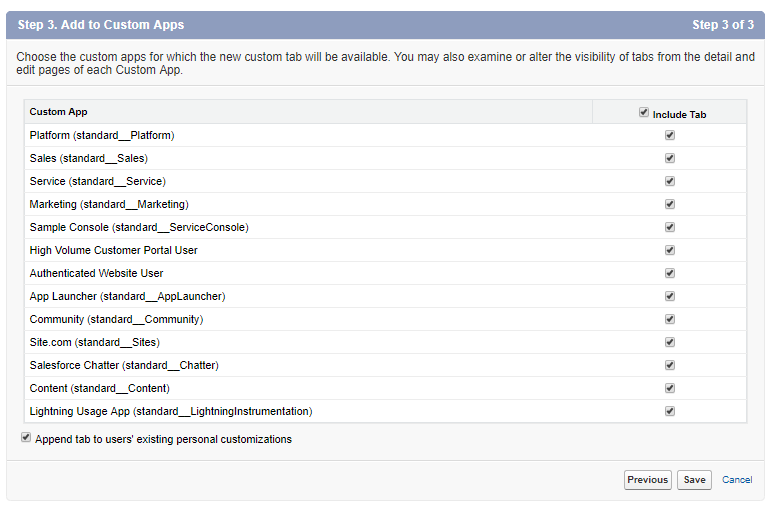Uncheck Lightning Usage App Include Tab
772x507 pixels.
coord(670,411)
